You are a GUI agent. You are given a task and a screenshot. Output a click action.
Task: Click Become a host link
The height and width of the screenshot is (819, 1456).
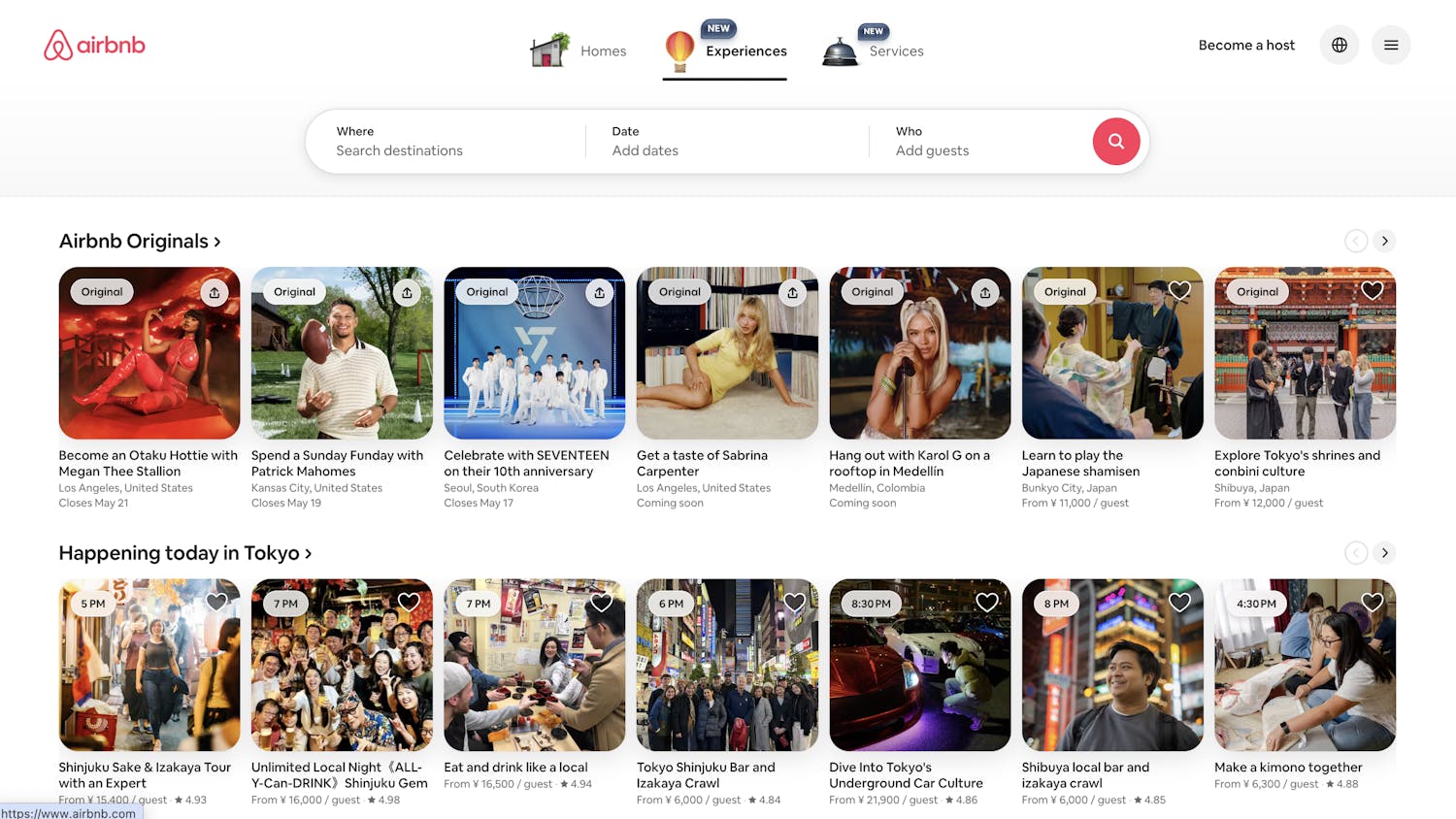[x=1246, y=45]
